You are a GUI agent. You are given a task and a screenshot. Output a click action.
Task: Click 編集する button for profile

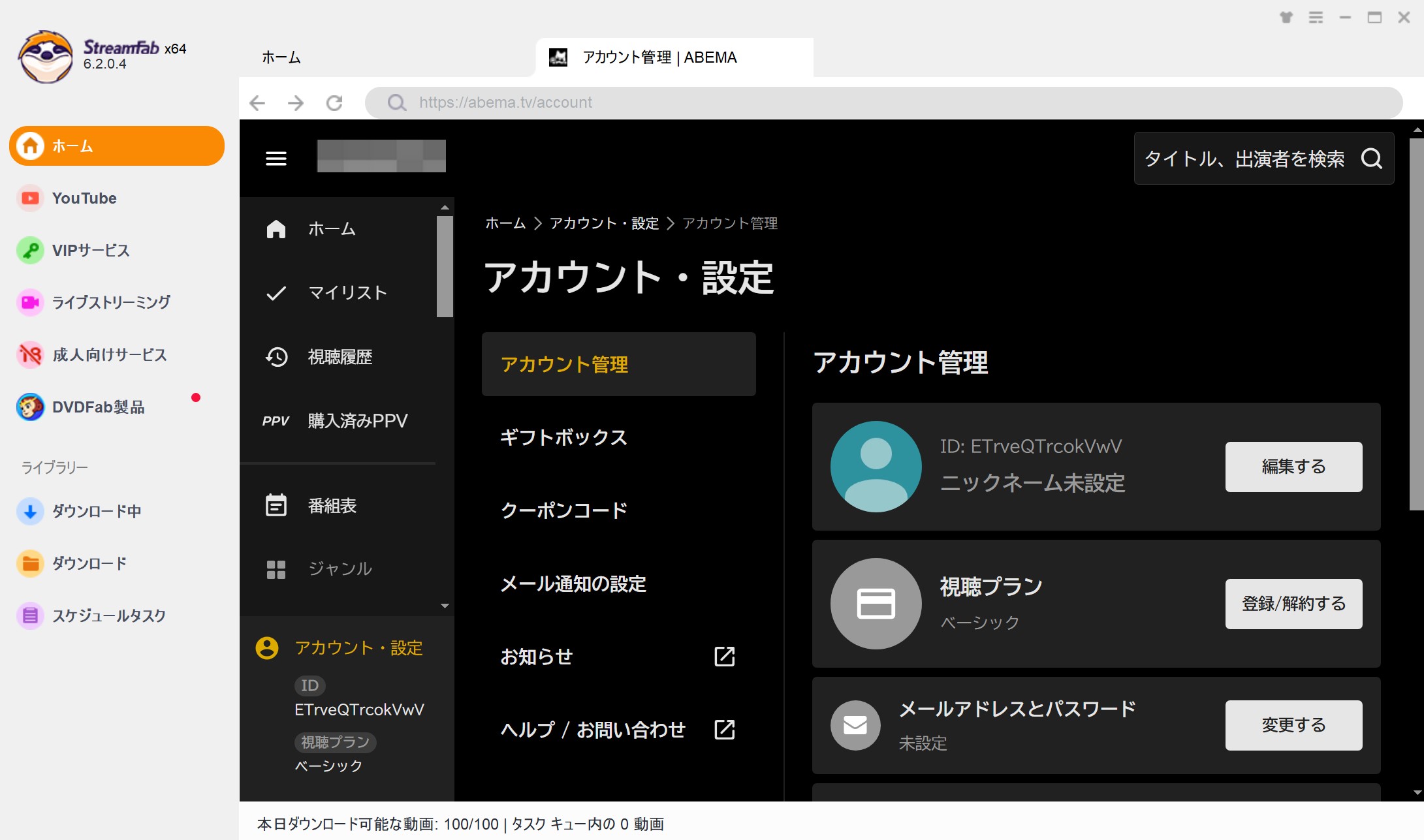tap(1294, 467)
